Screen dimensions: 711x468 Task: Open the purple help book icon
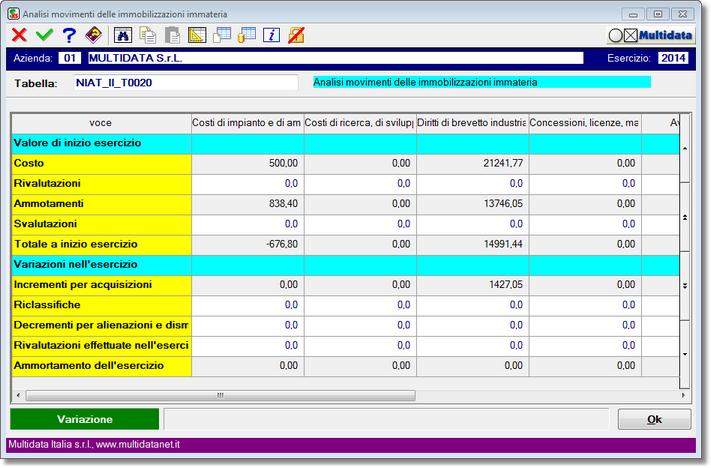pyautogui.click(x=94, y=35)
